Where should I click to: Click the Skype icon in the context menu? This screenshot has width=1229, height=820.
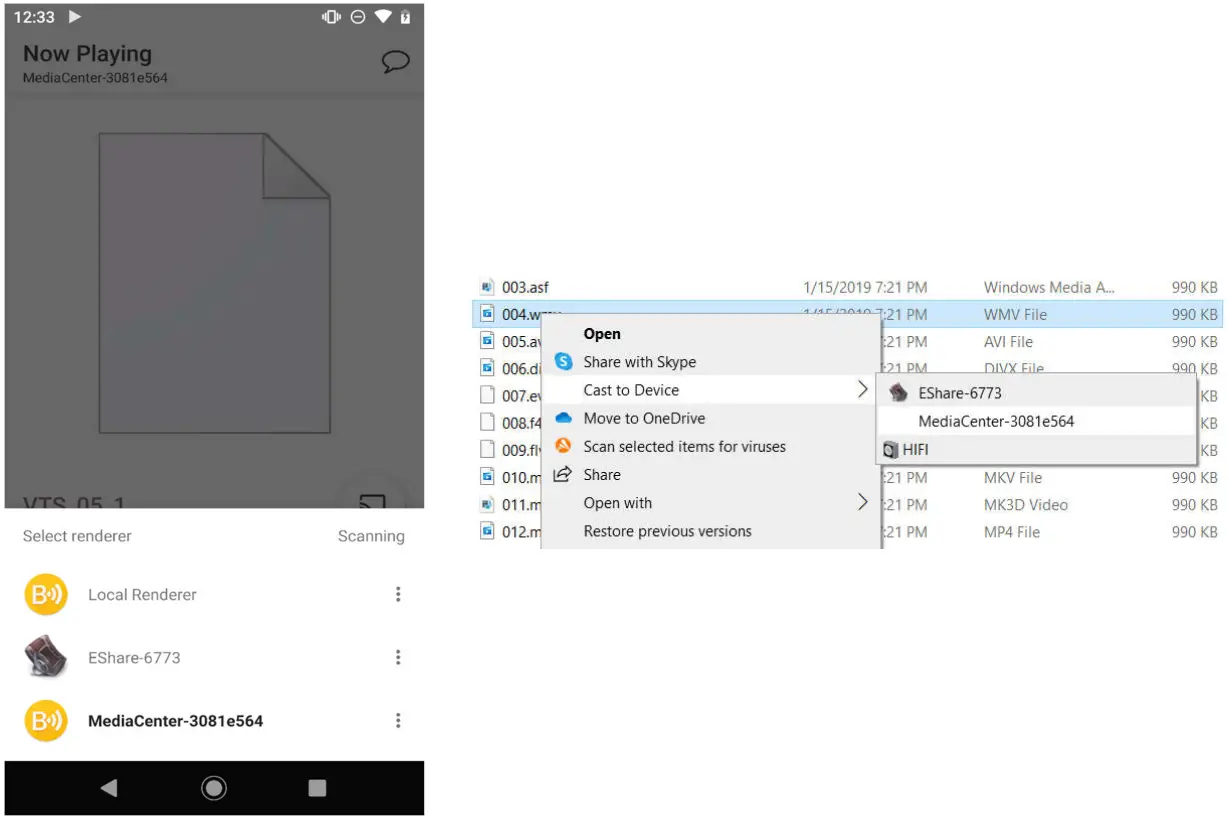[x=563, y=362]
